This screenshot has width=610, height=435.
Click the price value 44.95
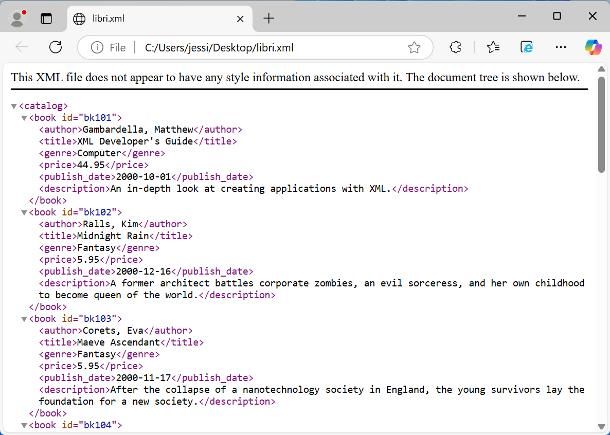pyautogui.click(x=91, y=165)
